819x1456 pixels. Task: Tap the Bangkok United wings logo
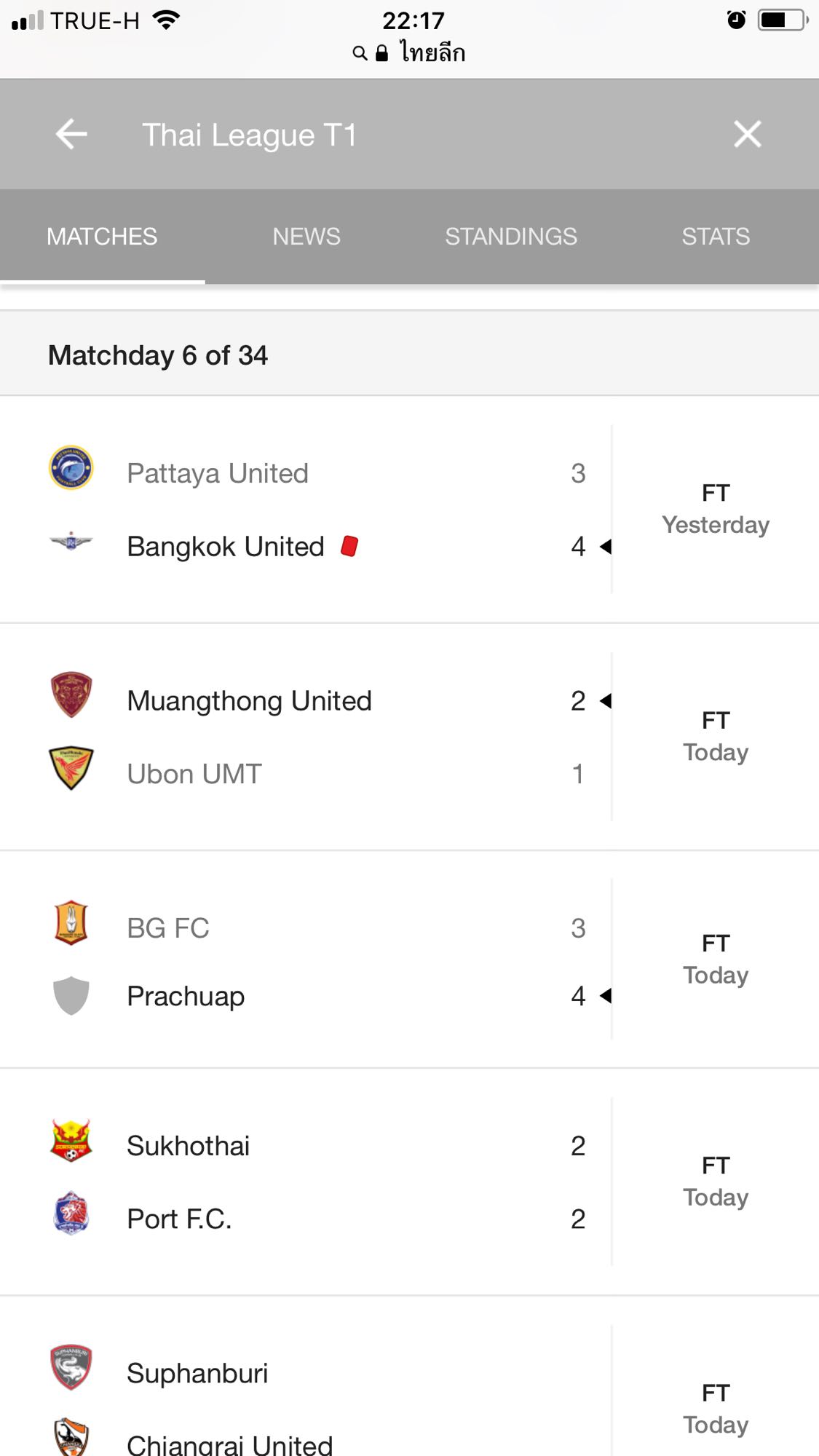(71, 542)
